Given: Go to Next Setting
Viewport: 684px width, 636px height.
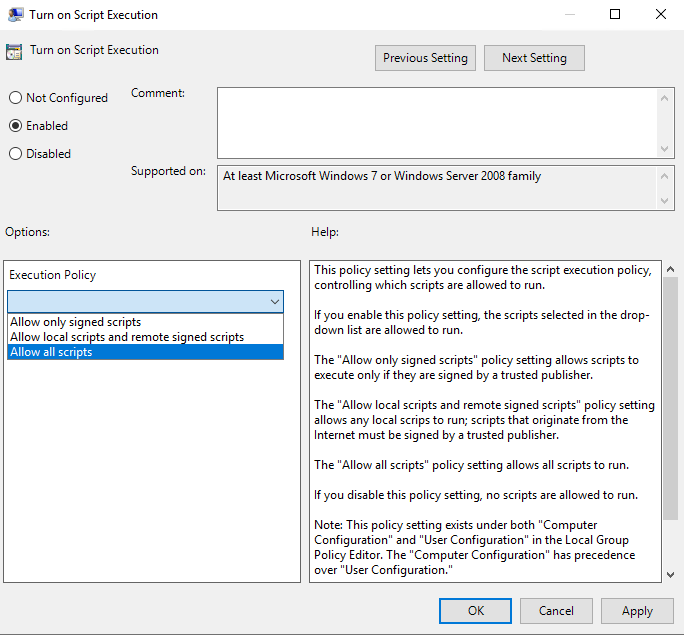Looking at the screenshot, I should click(x=534, y=58).
